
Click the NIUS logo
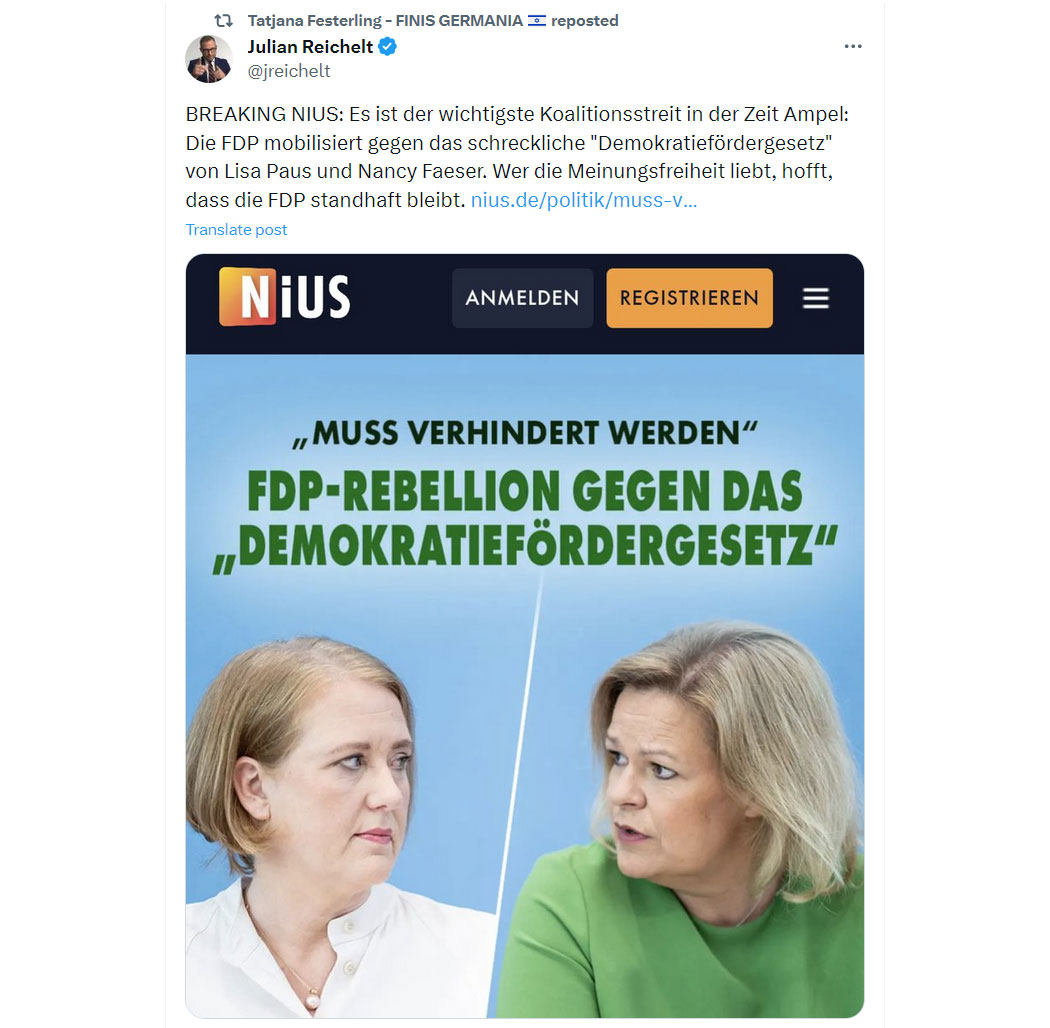click(x=285, y=297)
